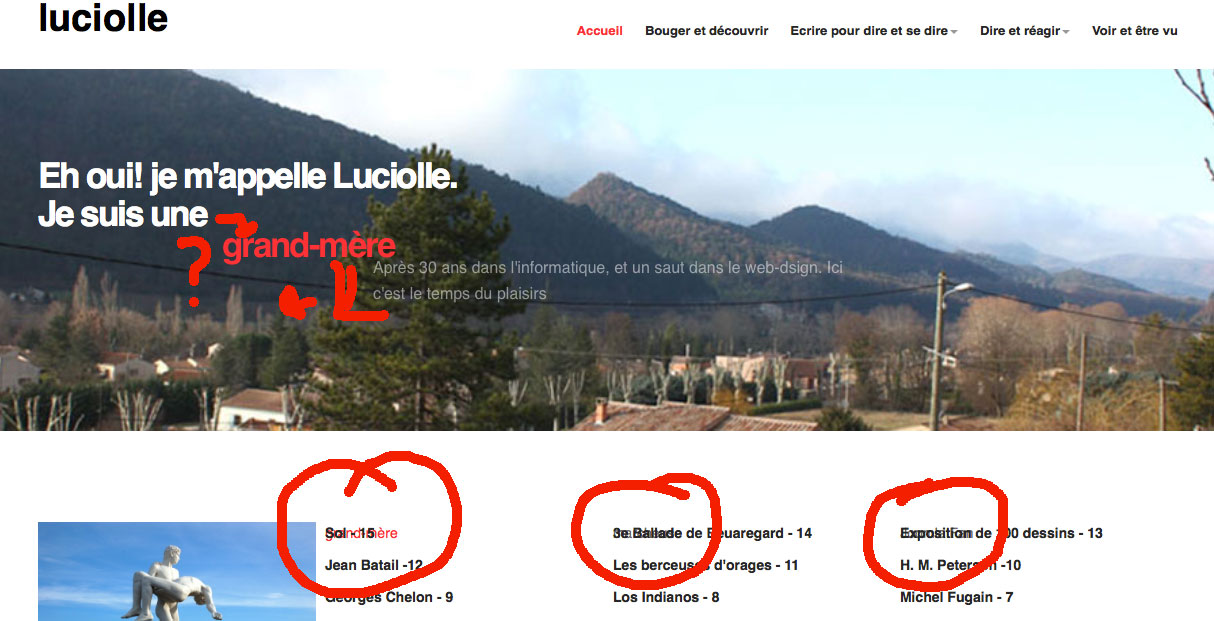This screenshot has width=1214, height=621.
Task: Open Voir et être vu menu
Action: tap(1135, 31)
